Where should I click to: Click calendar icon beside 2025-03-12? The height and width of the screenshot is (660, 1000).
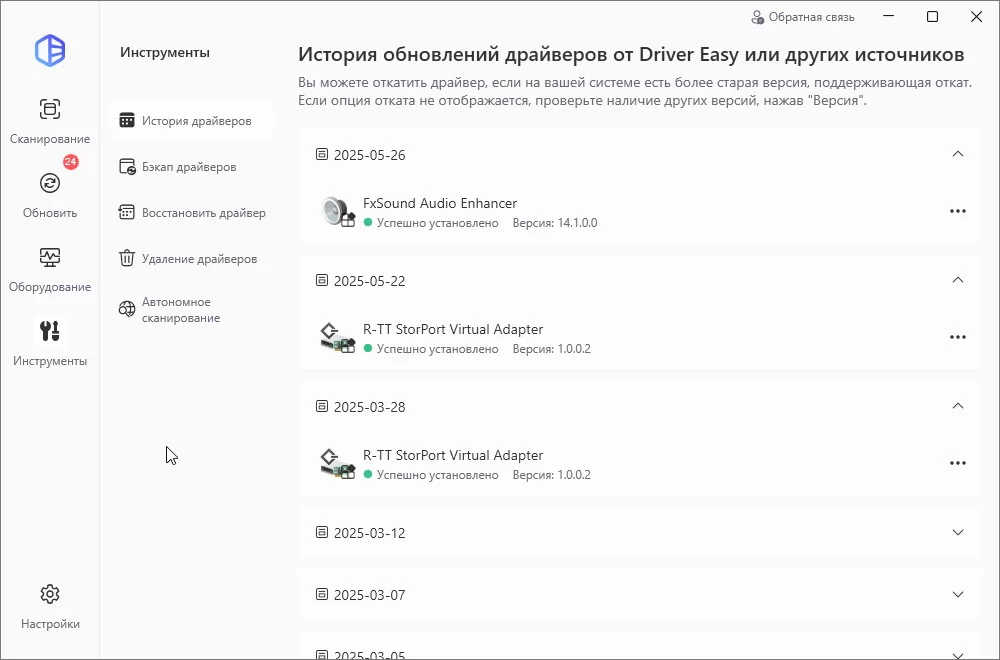322,532
